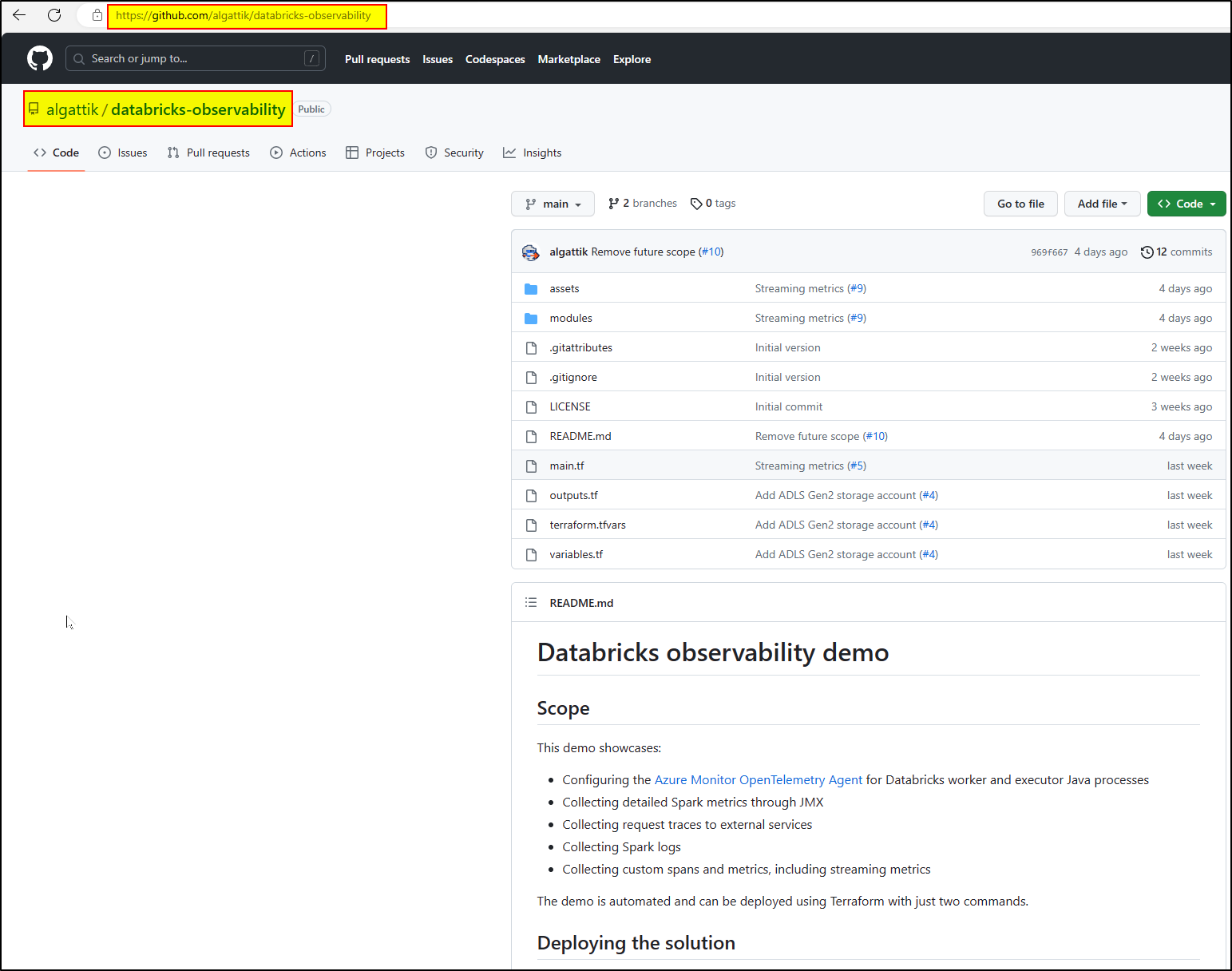
Task: Click the file icon next to .gitattributes
Action: [x=531, y=347]
